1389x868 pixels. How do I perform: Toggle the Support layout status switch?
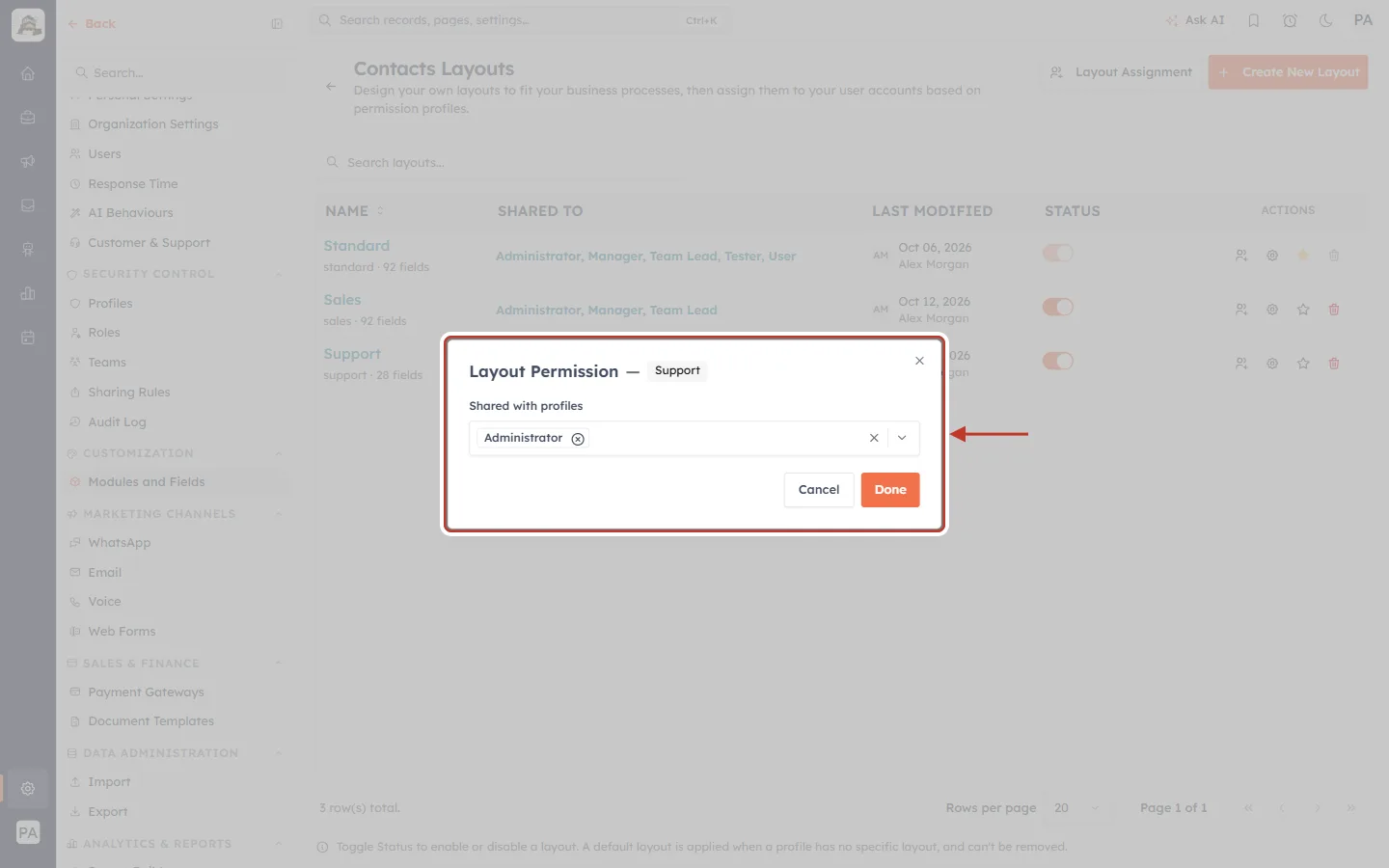(1058, 361)
